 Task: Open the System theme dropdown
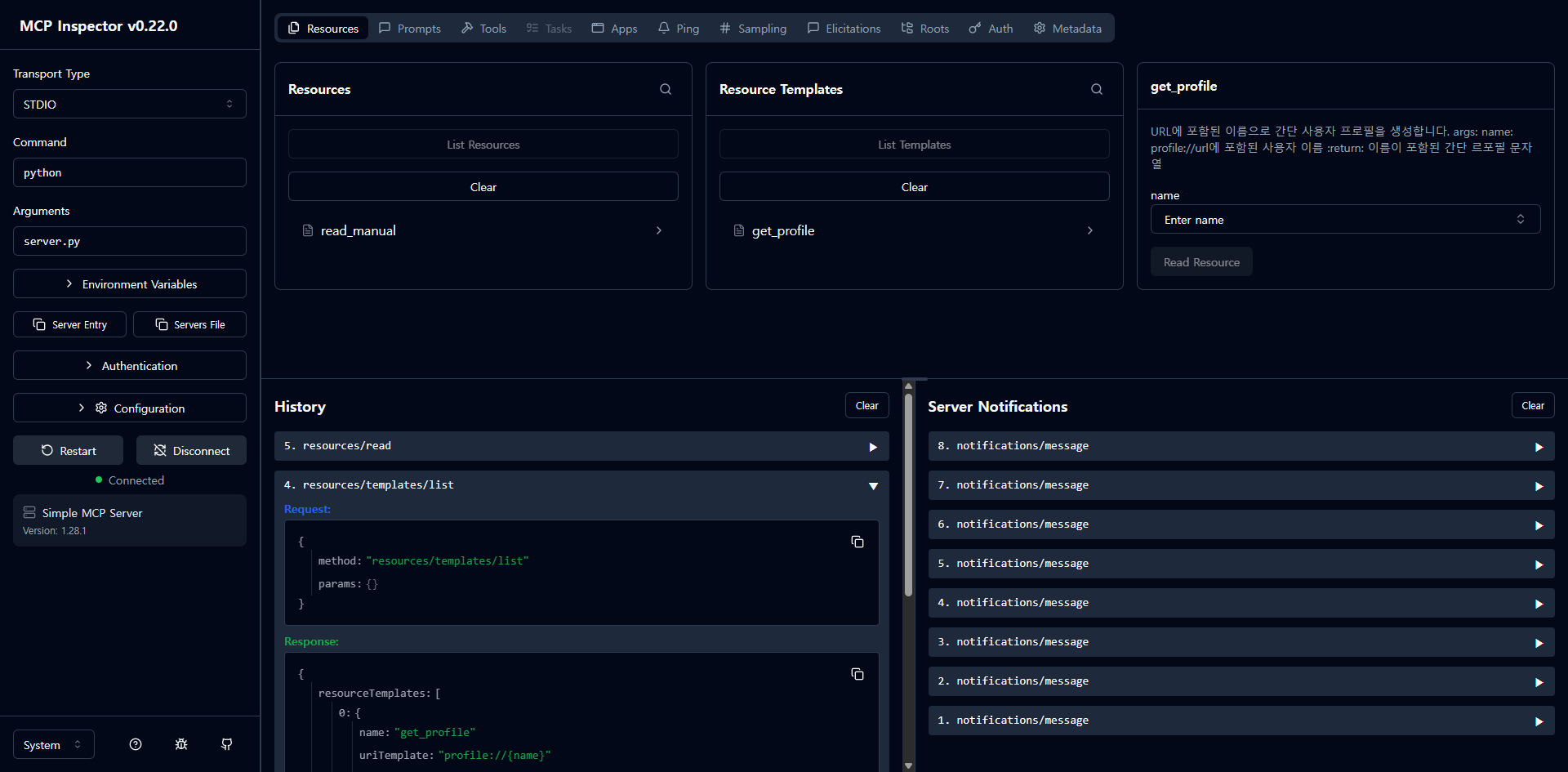(x=54, y=744)
